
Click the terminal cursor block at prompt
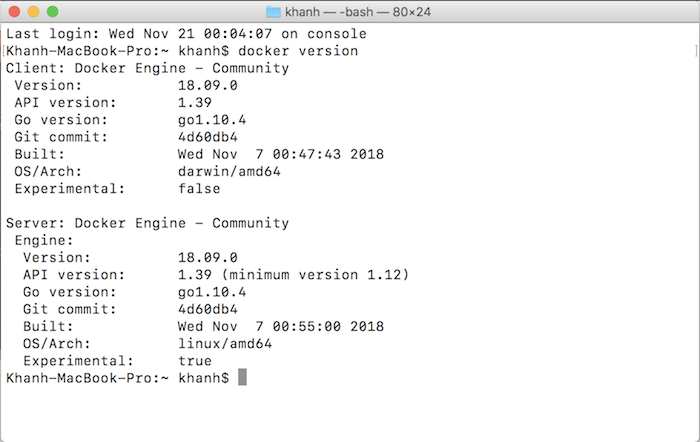tap(242, 377)
